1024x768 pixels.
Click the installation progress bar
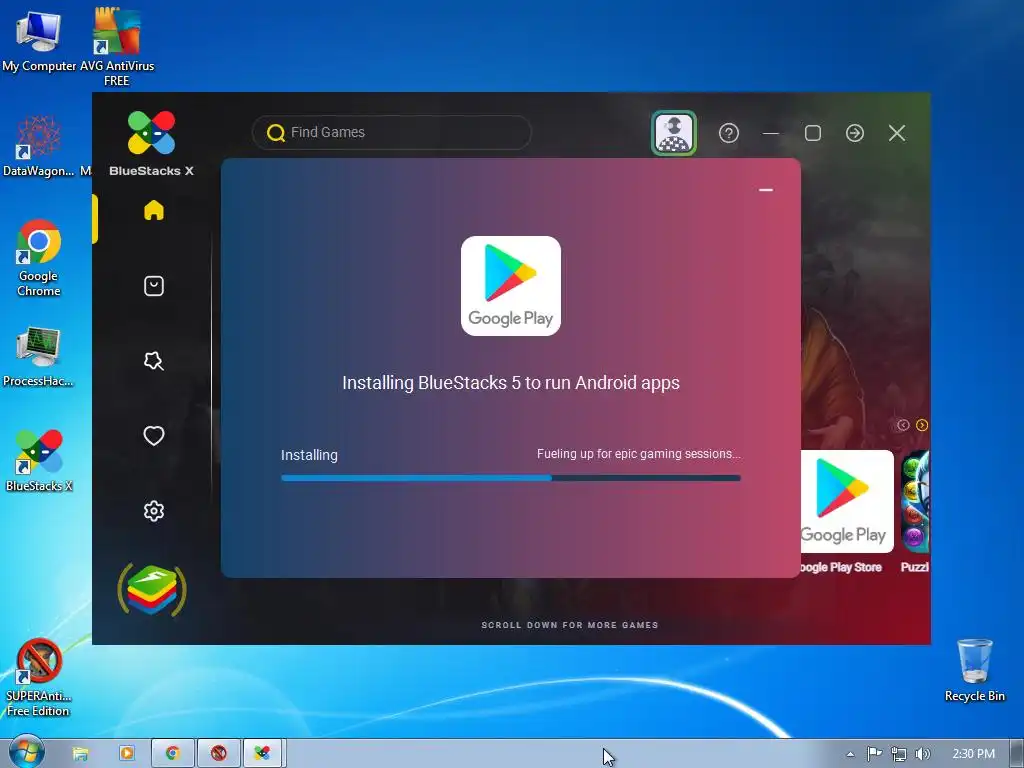[511, 478]
